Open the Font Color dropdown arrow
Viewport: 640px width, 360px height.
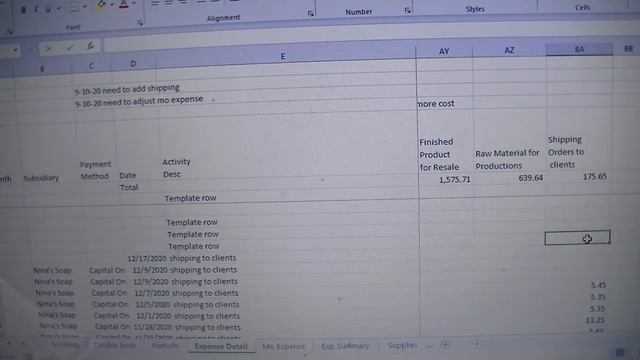pyautogui.click(x=134, y=4)
